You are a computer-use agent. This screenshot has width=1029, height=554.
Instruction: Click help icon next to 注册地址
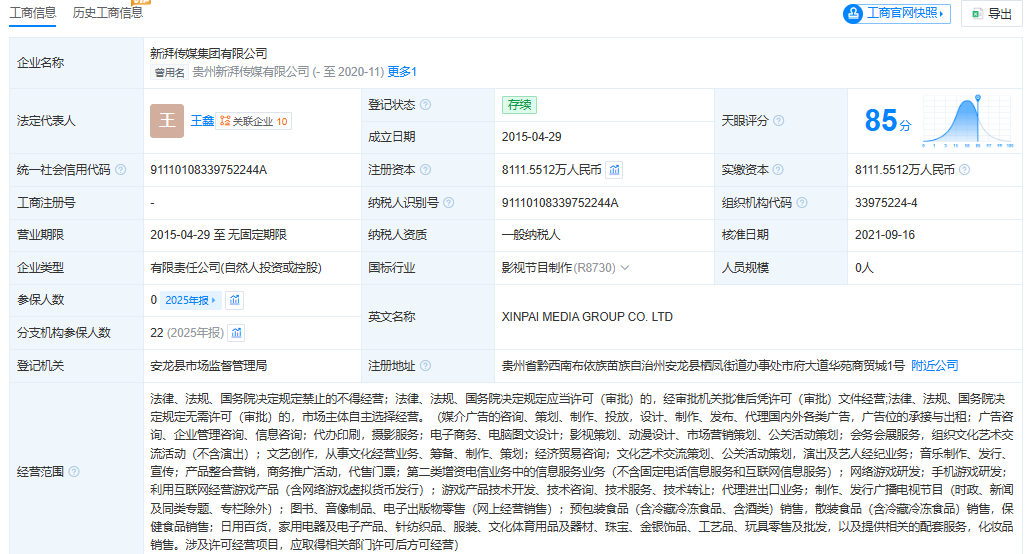point(425,366)
